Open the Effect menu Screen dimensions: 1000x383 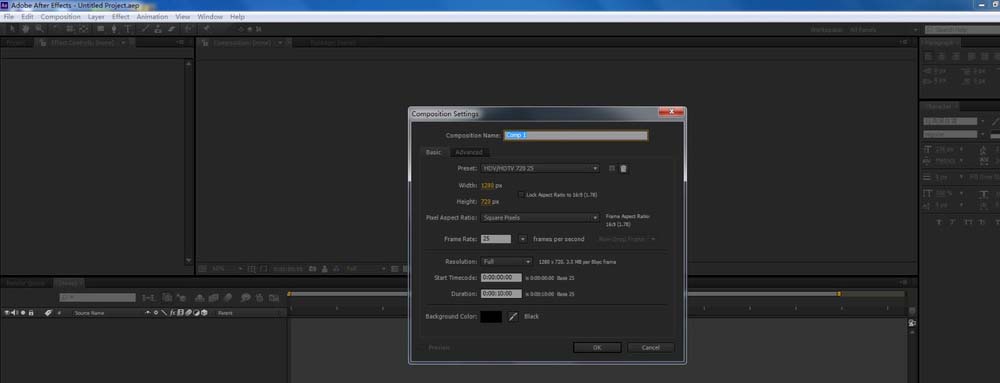point(121,17)
